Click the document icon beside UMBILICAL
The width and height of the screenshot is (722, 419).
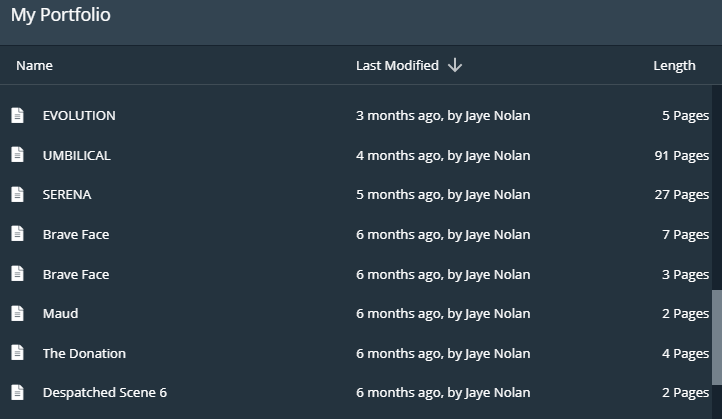pos(17,155)
